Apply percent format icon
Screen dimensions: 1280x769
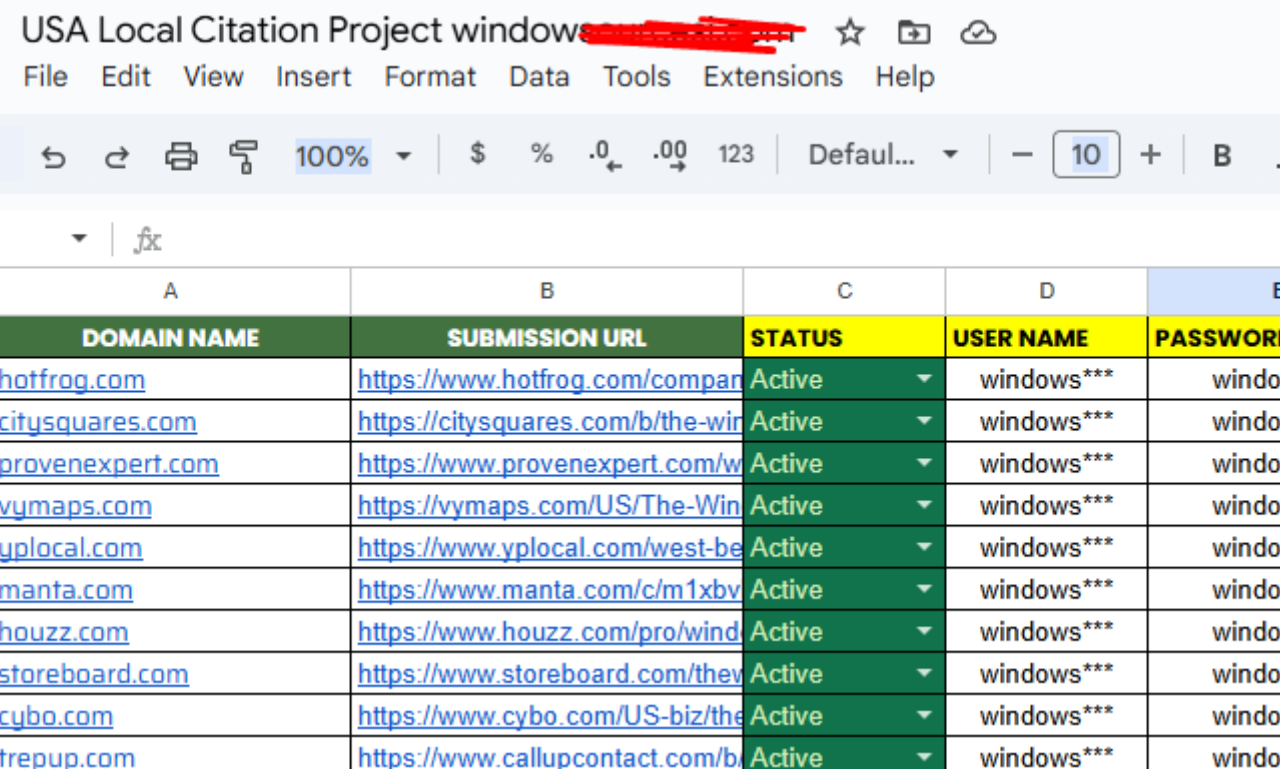541,154
